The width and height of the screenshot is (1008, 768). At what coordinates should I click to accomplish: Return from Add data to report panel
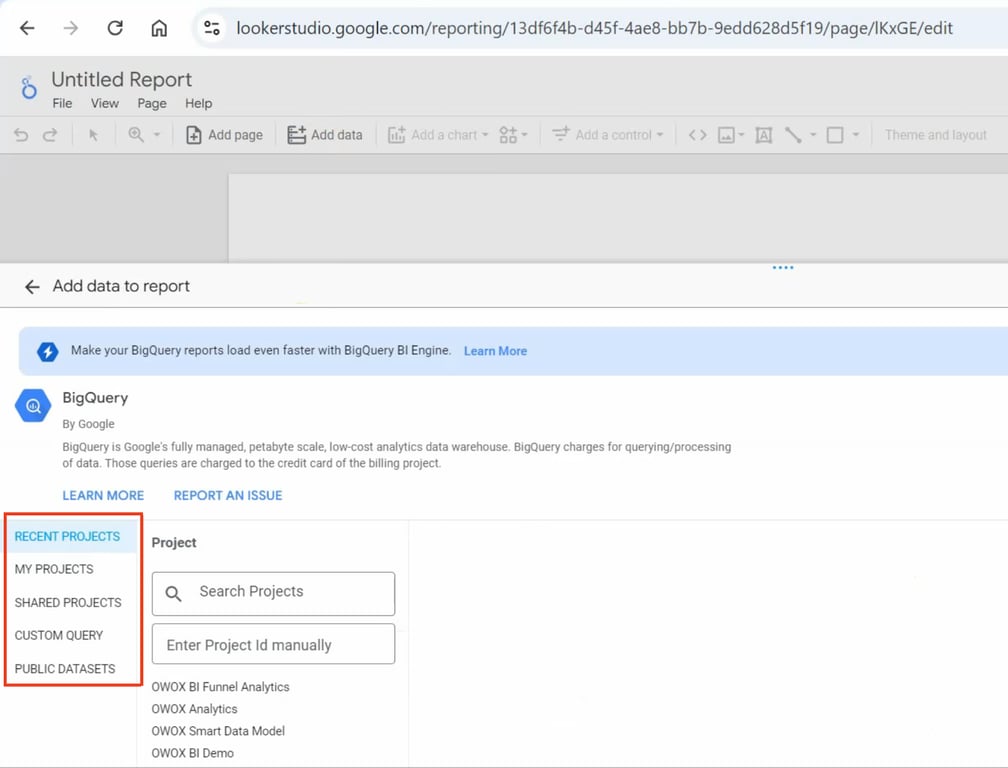click(x=32, y=287)
